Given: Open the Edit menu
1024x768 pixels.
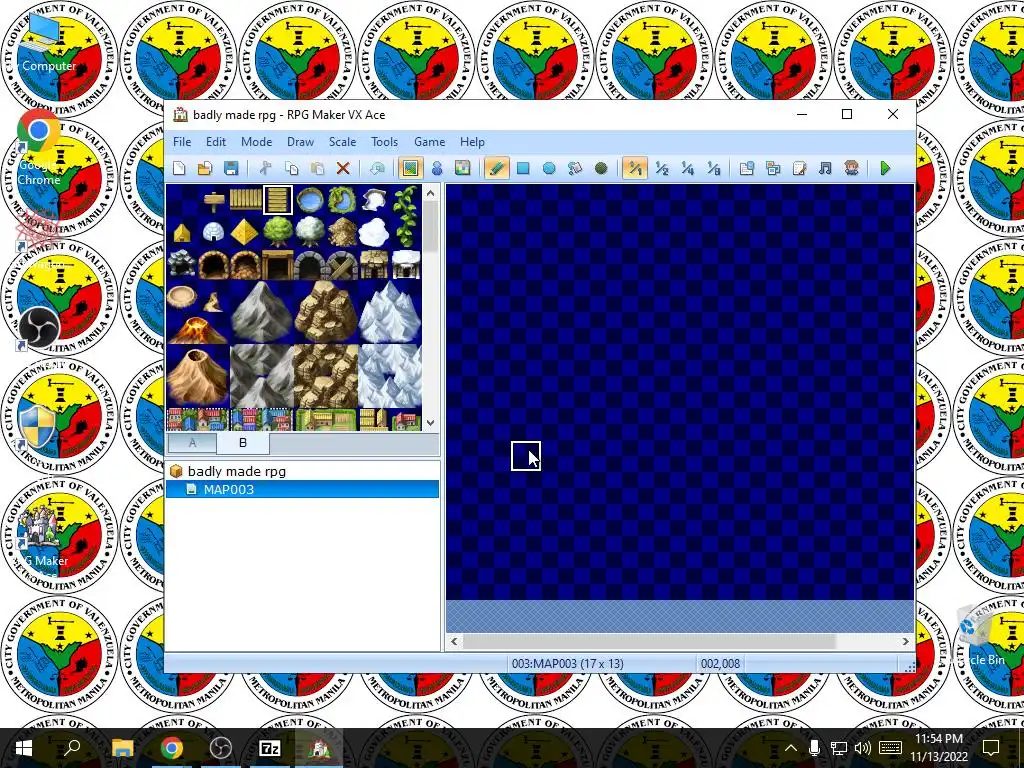Looking at the screenshot, I should click(x=216, y=142).
